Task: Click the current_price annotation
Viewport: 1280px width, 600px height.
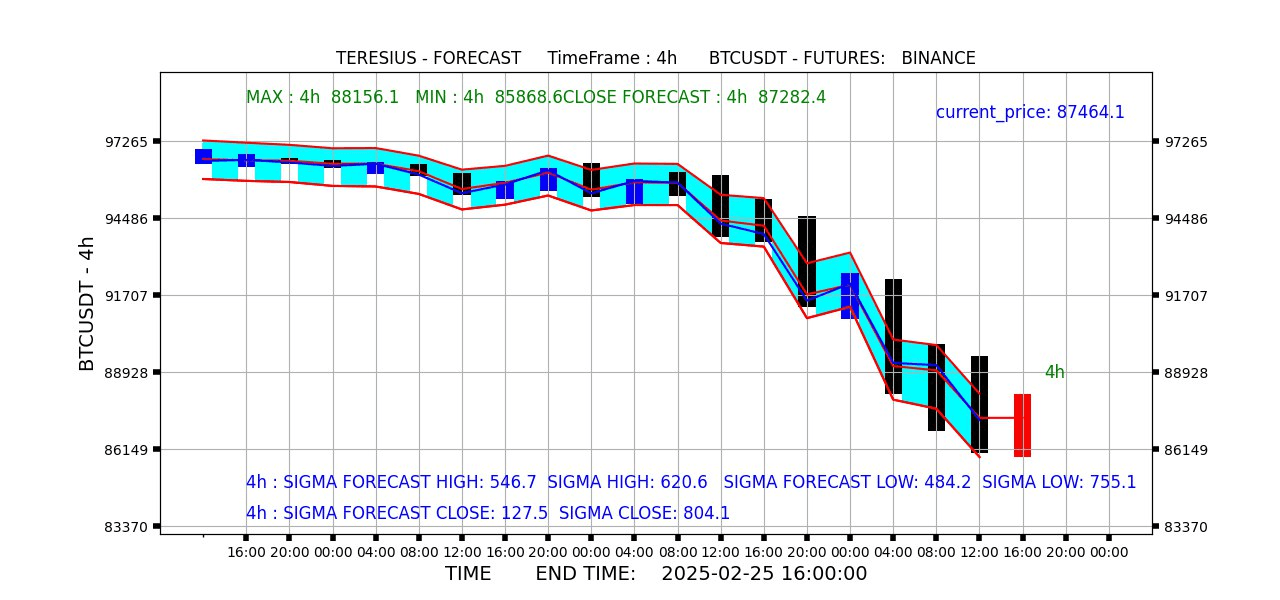Action: tap(1030, 111)
